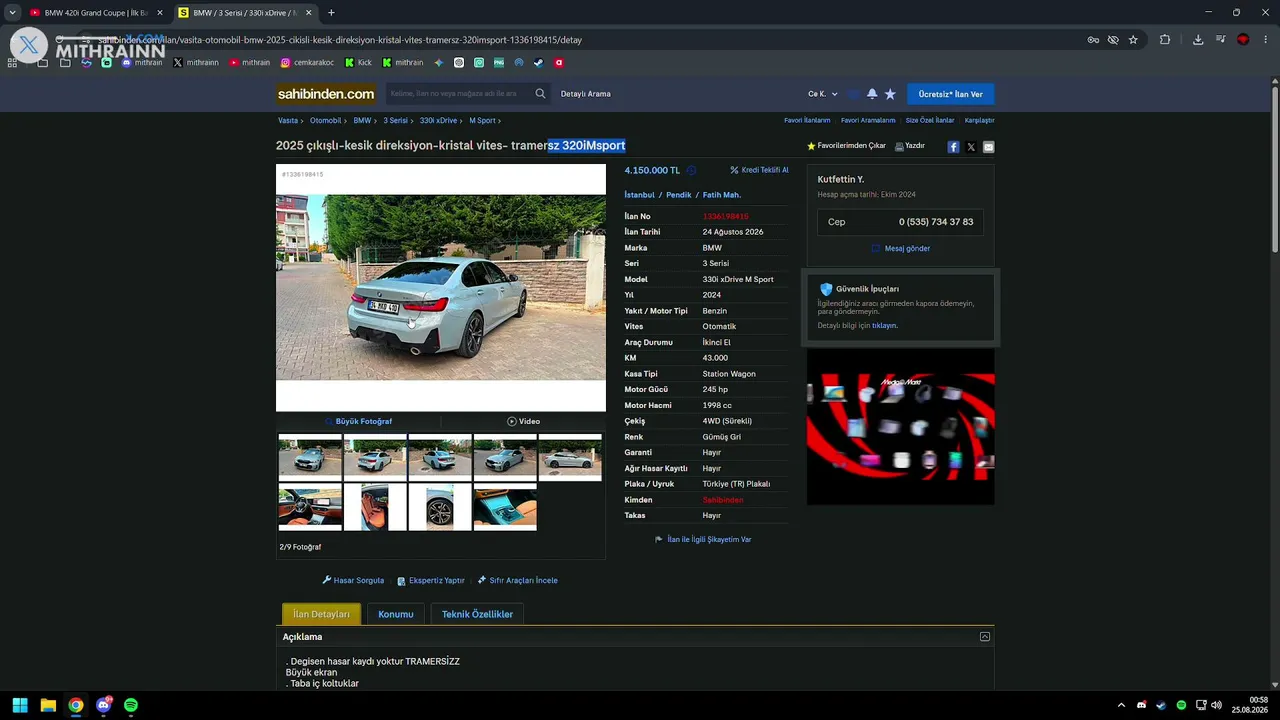Switch to the Konumu tab

[x=396, y=614]
